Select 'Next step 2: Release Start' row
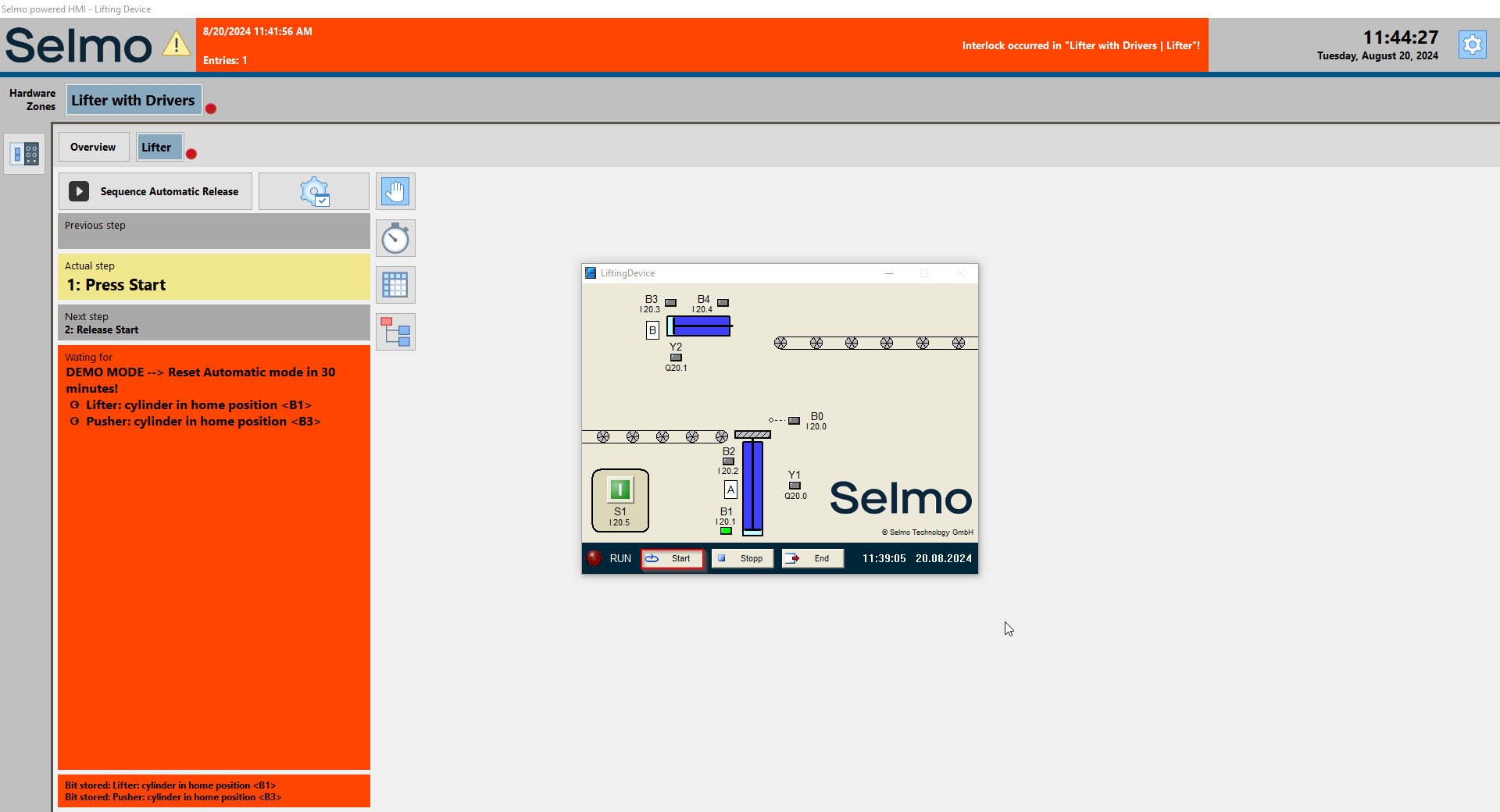Image resolution: width=1500 pixels, height=812 pixels. coord(214,322)
